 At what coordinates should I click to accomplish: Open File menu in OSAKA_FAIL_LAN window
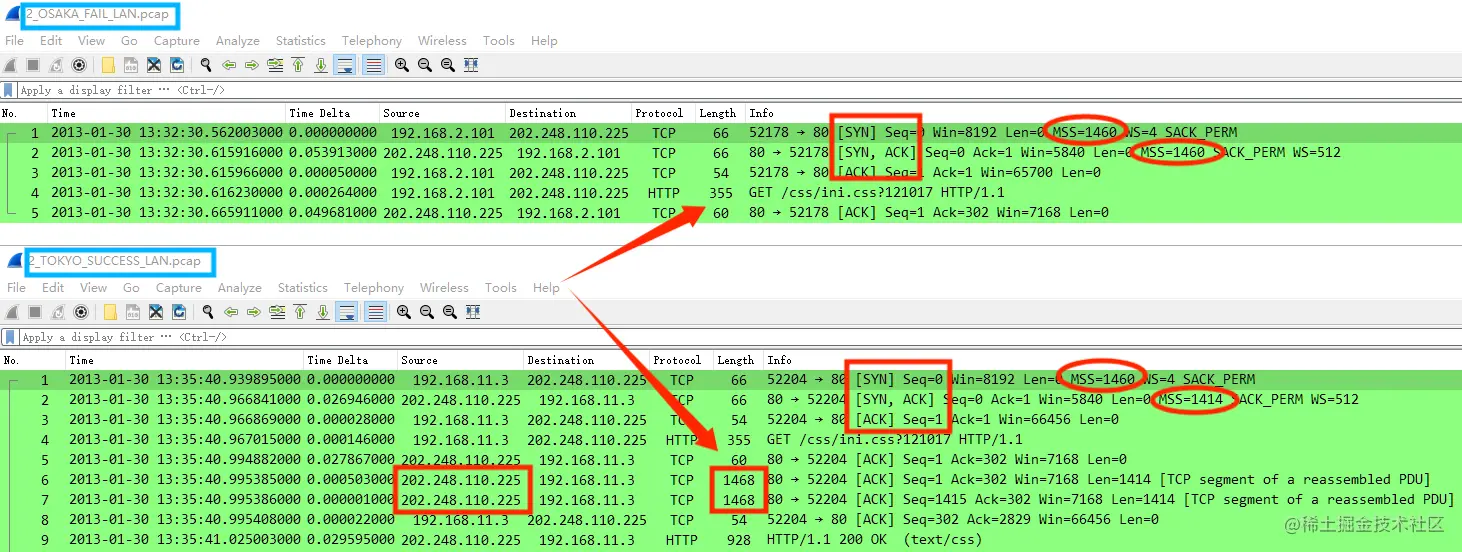point(14,41)
